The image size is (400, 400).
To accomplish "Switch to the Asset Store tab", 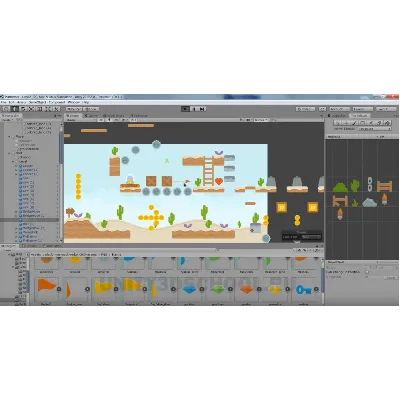I will pos(113,116).
